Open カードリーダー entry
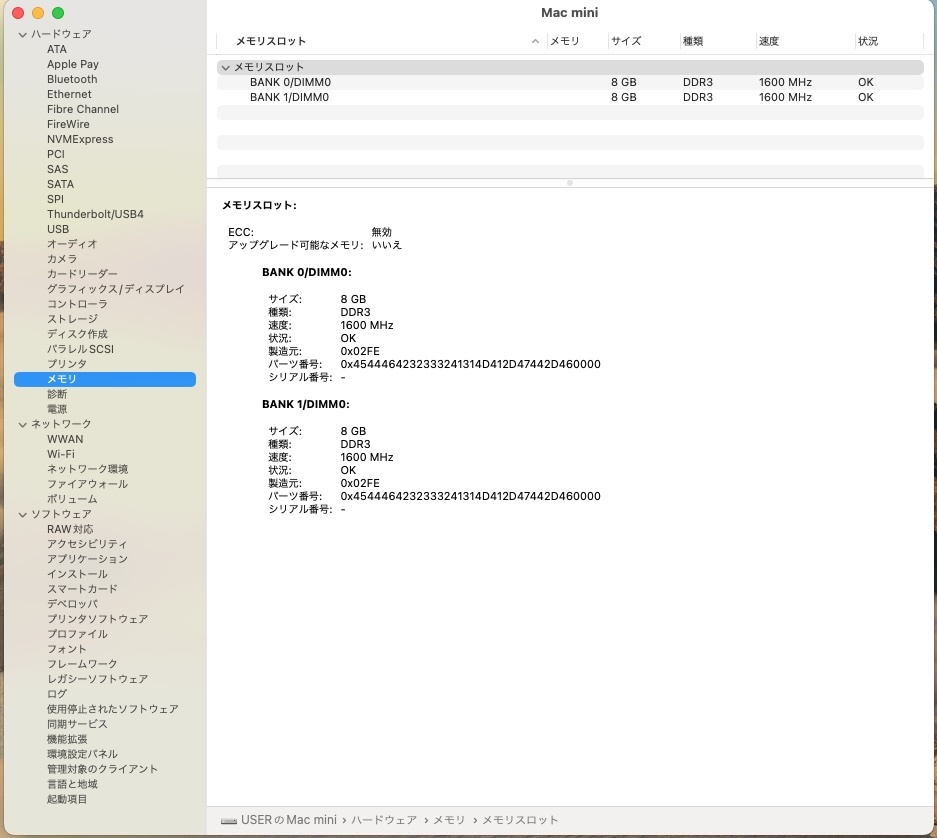The height and width of the screenshot is (838, 937). tap(82, 274)
